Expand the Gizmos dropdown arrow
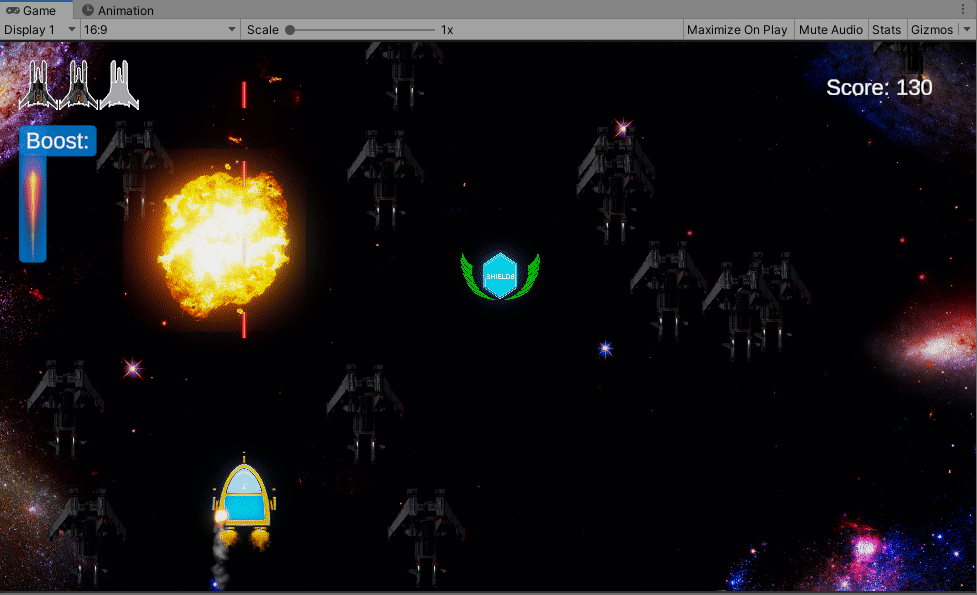Viewport: 977px width, 595px height. [967, 29]
